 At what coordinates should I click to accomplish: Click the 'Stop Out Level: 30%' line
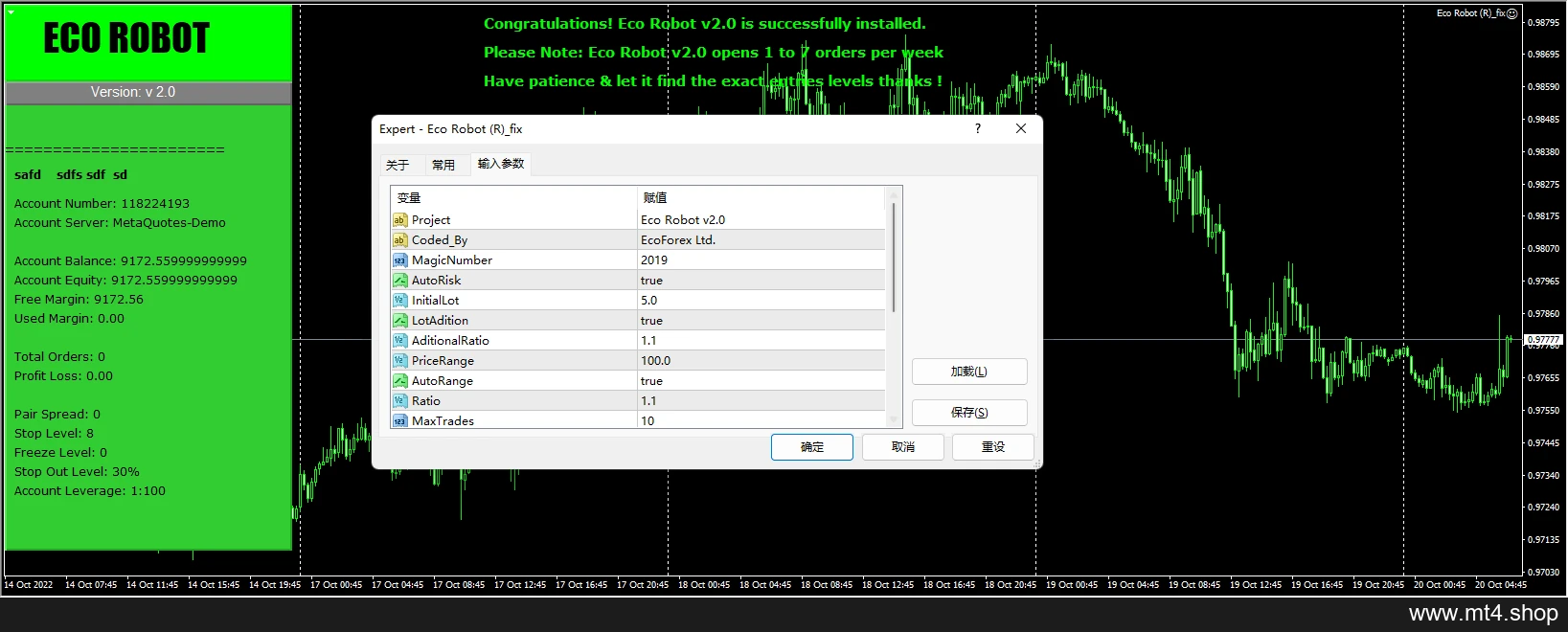[77, 472]
